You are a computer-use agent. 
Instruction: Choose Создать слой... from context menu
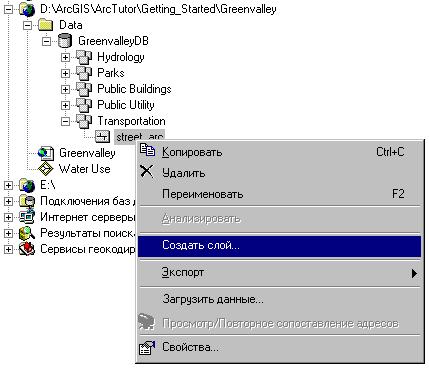pos(279,246)
